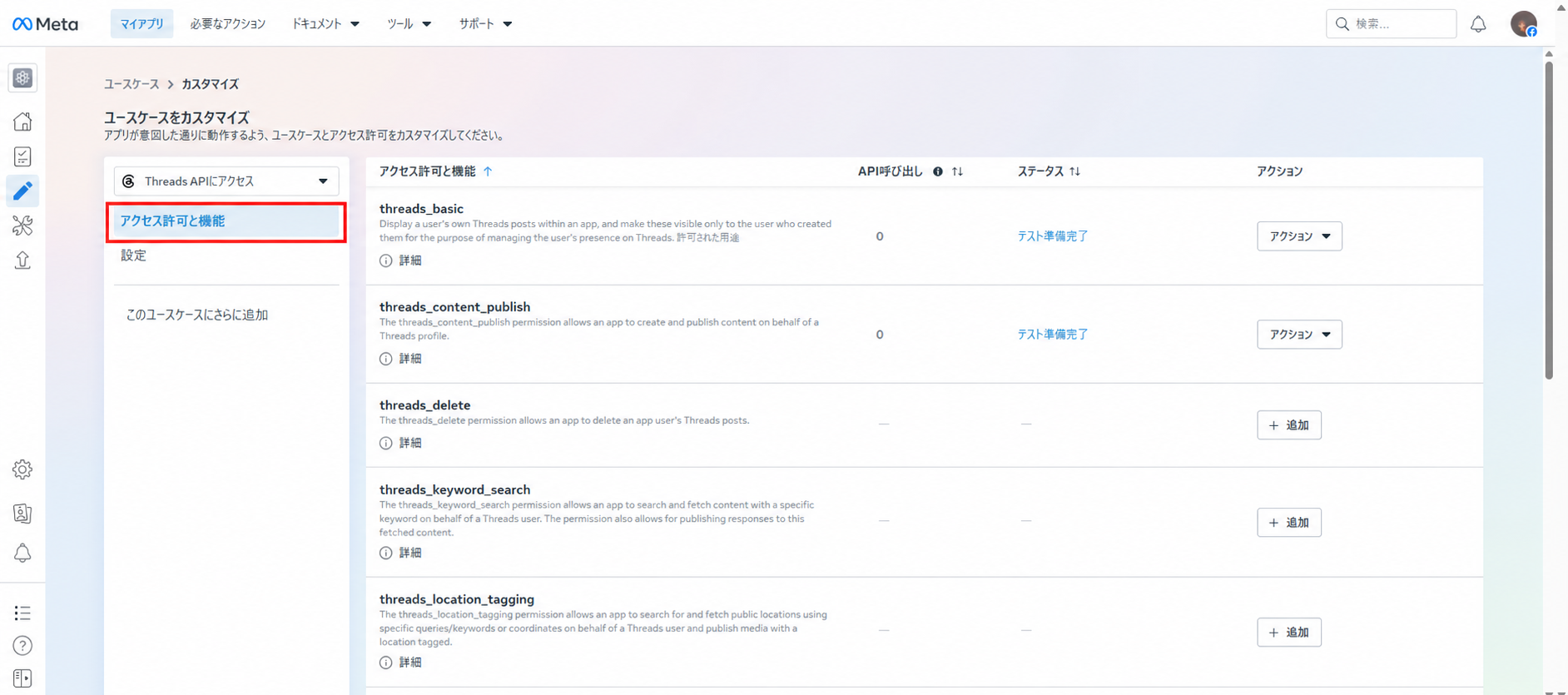1568x695 pixels.
Task: Select the pencil use-case icon
Action: coord(22,191)
